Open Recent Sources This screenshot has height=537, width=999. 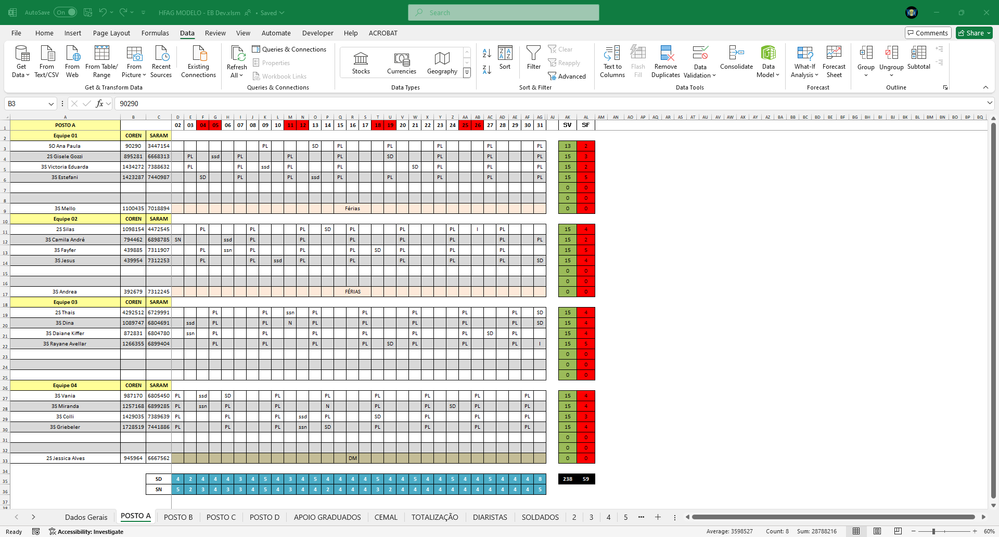pyautogui.click(x=161, y=62)
